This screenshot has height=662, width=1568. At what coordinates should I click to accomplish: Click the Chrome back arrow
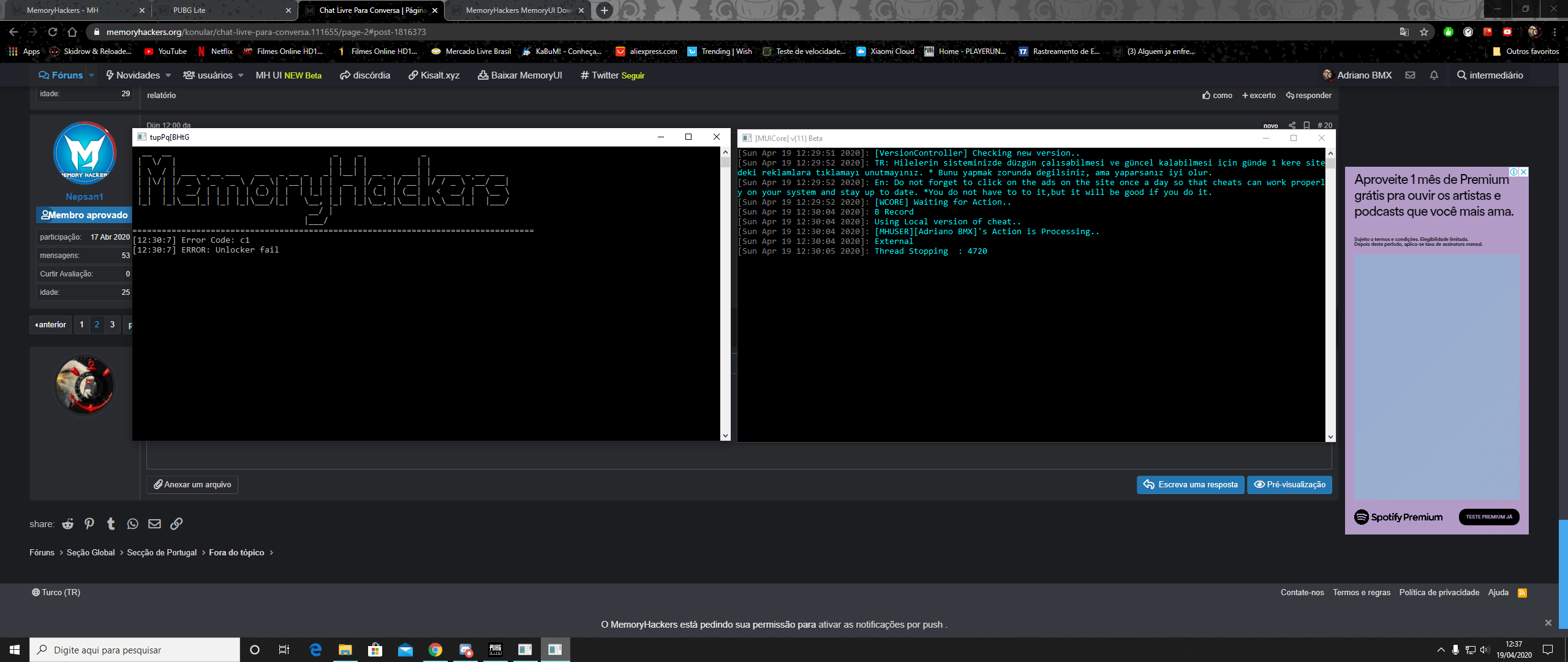(13, 32)
